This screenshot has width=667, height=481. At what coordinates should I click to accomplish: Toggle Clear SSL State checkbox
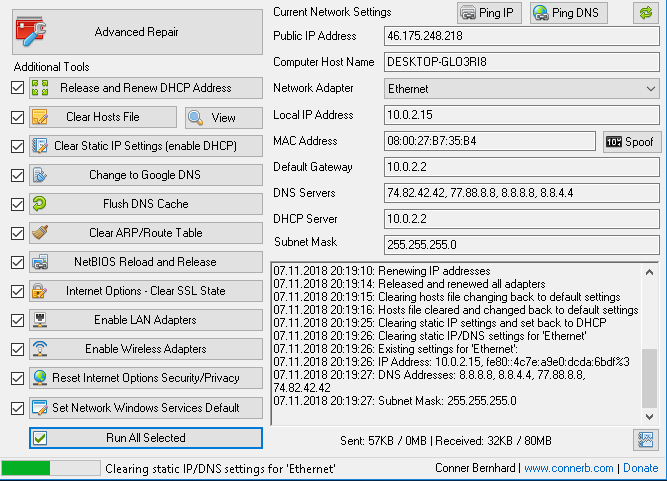click(17, 291)
